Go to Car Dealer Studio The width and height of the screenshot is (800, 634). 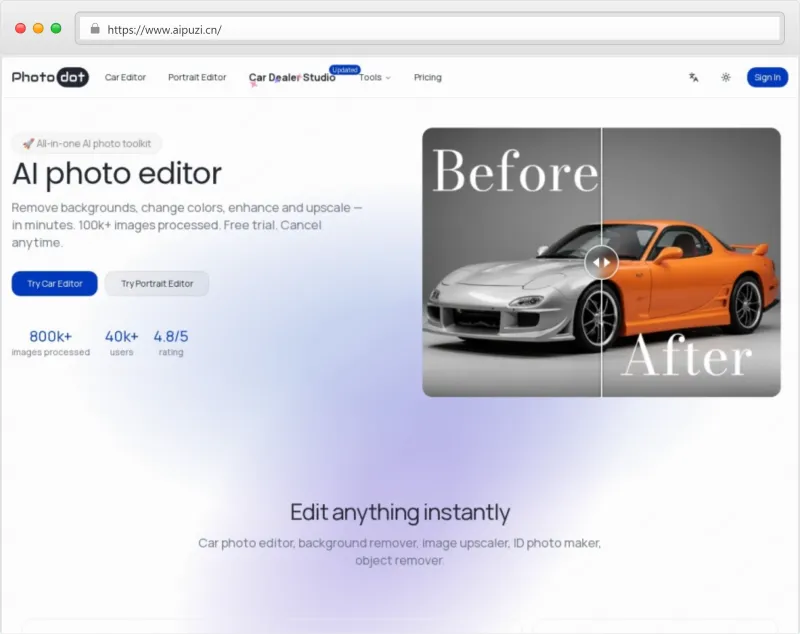click(x=292, y=78)
